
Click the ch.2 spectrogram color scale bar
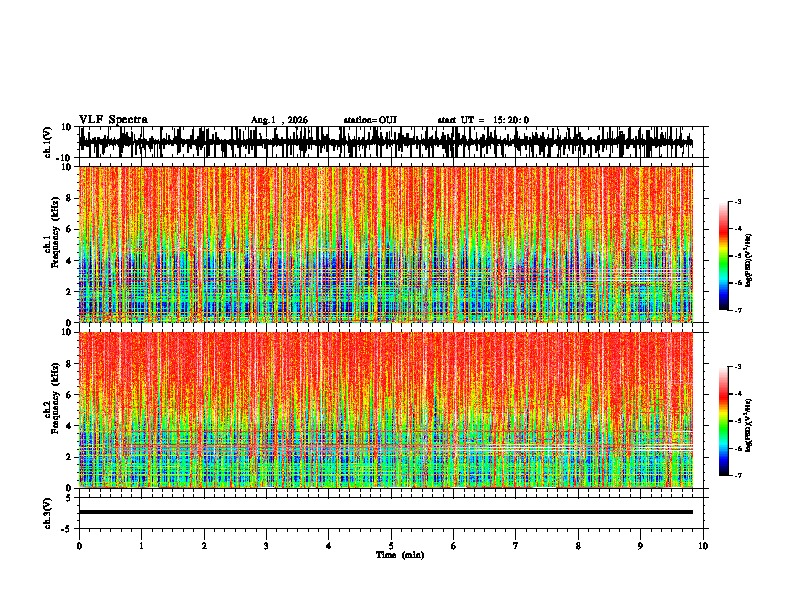pos(724,421)
